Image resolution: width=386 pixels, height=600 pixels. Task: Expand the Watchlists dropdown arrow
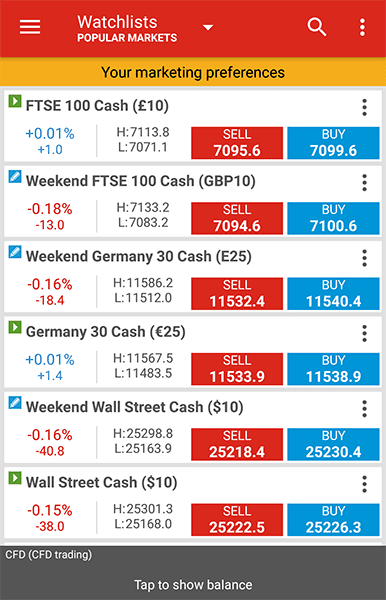click(208, 27)
